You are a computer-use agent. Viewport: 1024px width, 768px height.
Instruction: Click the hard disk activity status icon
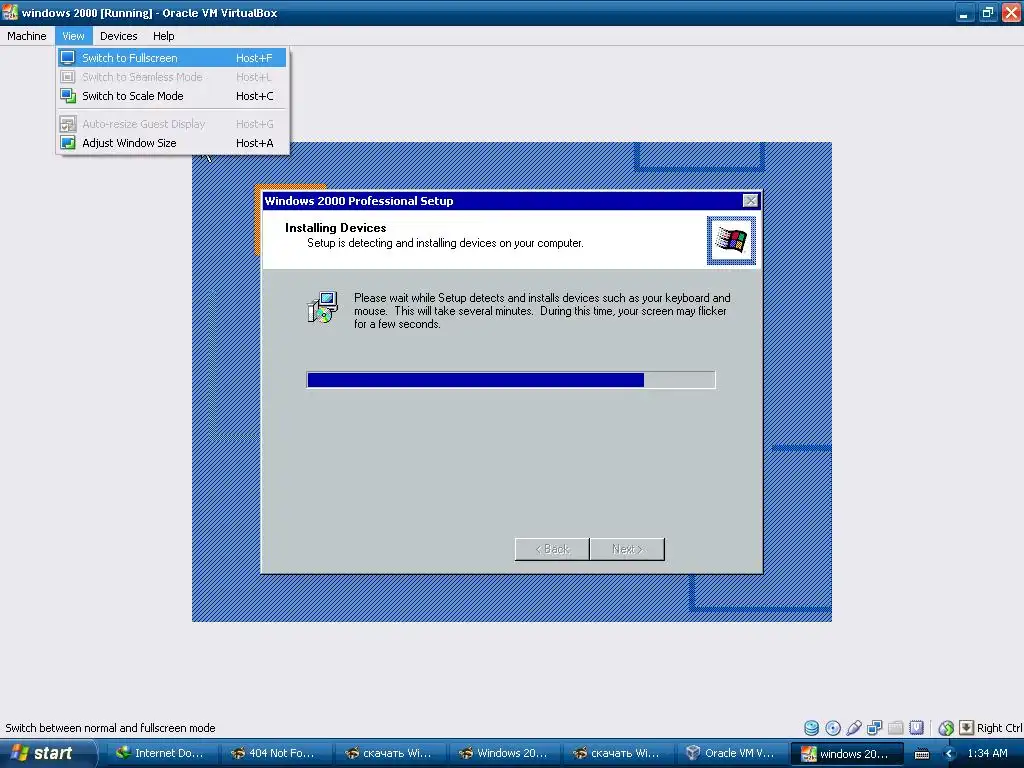(x=811, y=728)
